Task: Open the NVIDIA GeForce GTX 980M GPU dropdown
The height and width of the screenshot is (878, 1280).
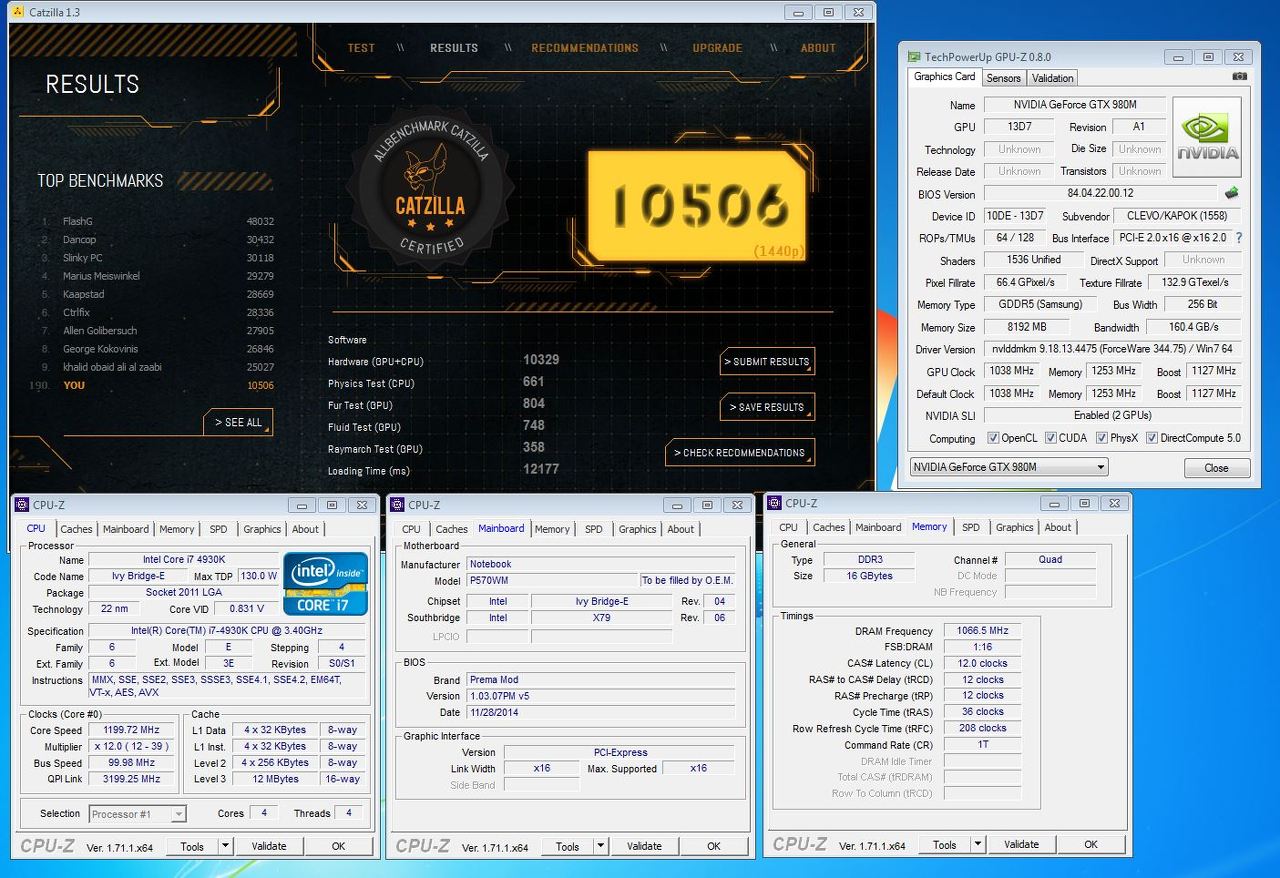Action: click(1008, 467)
